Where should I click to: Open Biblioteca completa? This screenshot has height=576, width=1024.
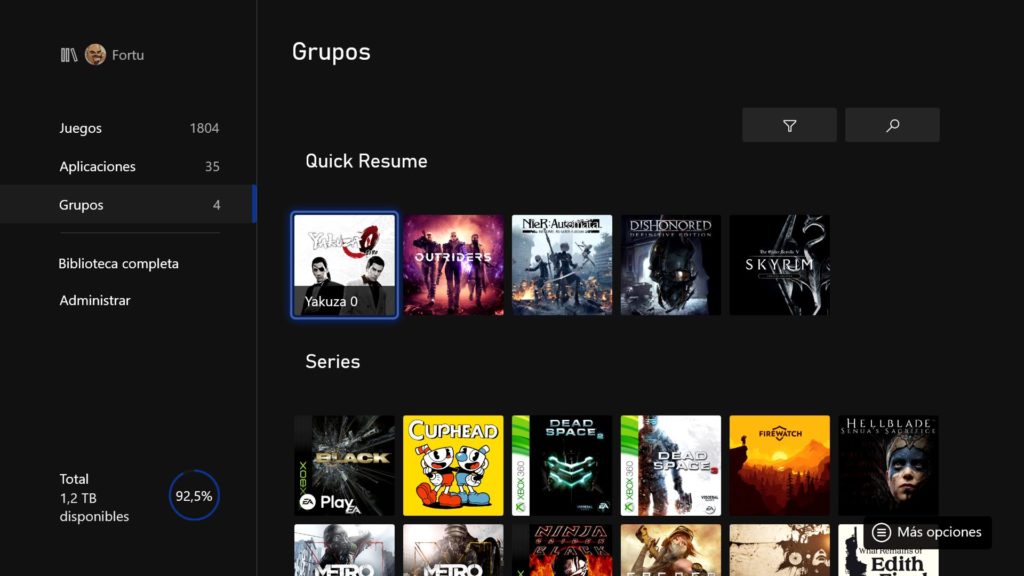(118, 263)
